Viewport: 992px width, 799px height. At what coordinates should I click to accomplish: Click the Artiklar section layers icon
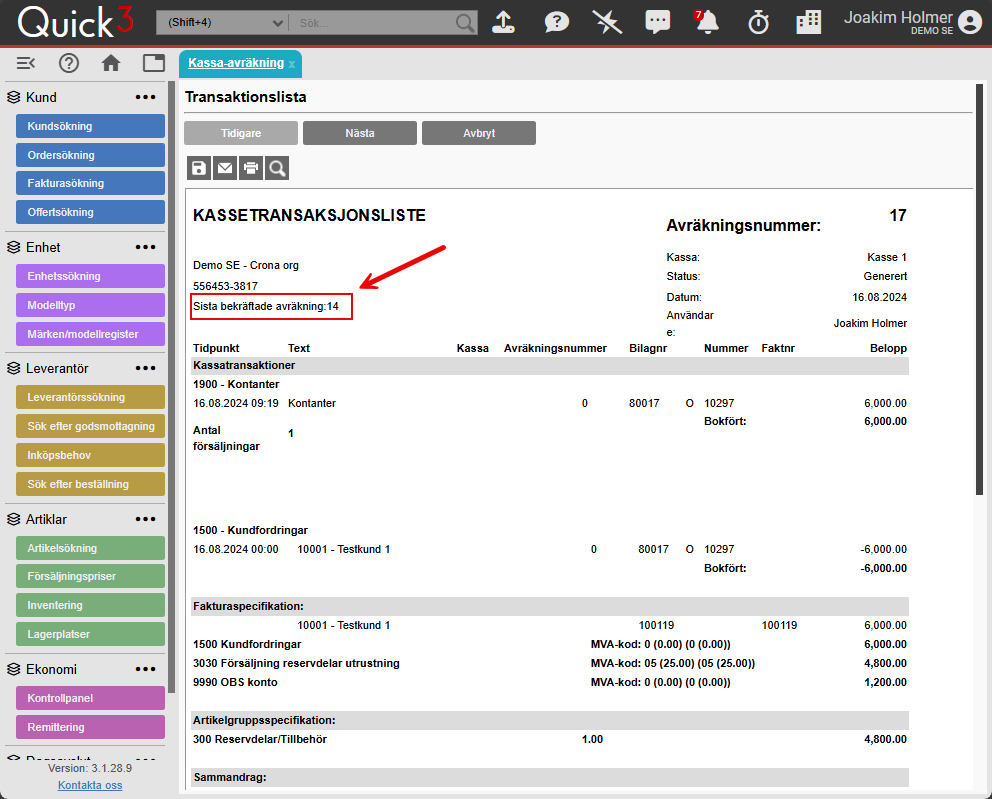(x=14, y=519)
